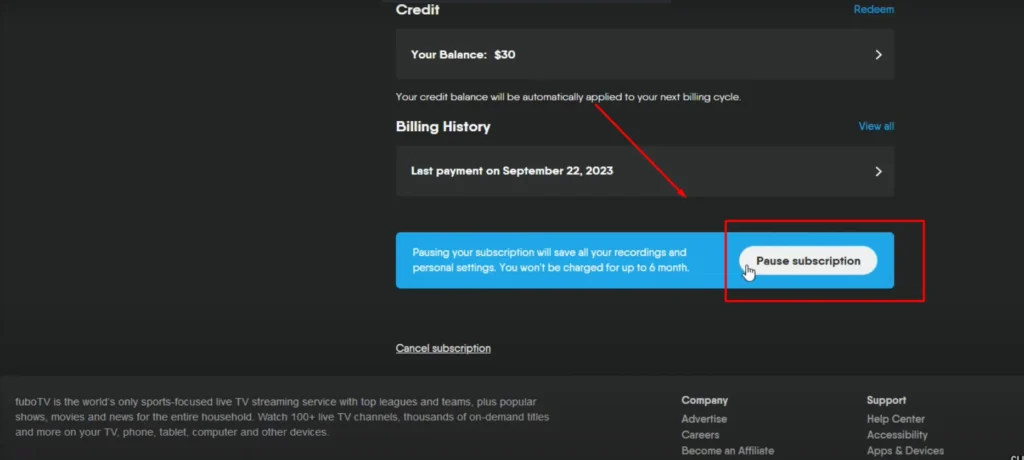
Task: Click the Billing History heading
Action: [x=443, y=127]
